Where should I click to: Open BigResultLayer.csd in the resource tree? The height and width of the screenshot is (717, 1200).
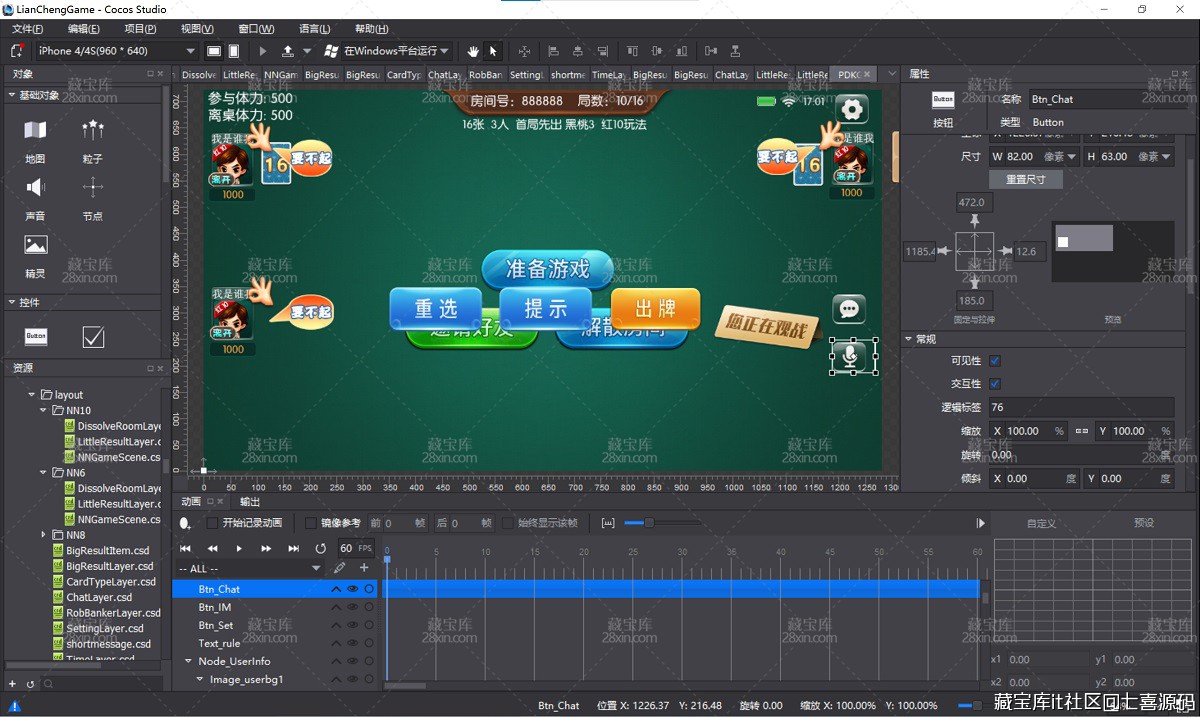point(109,566)
